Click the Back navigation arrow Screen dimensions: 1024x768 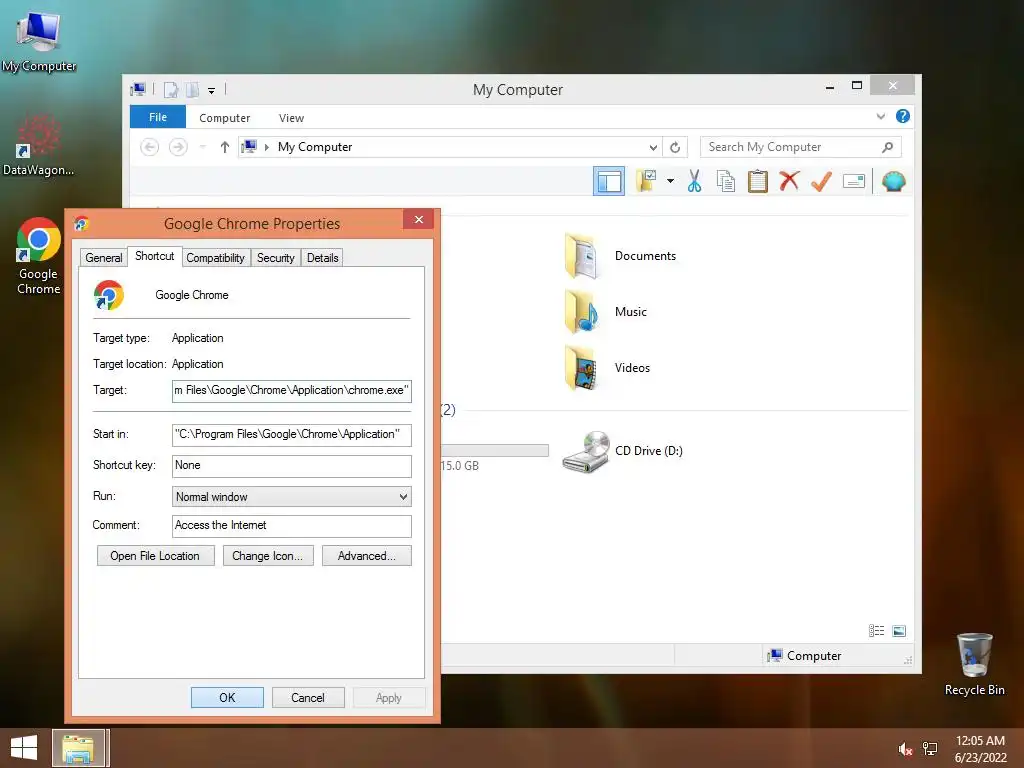[x=150, y=148]
